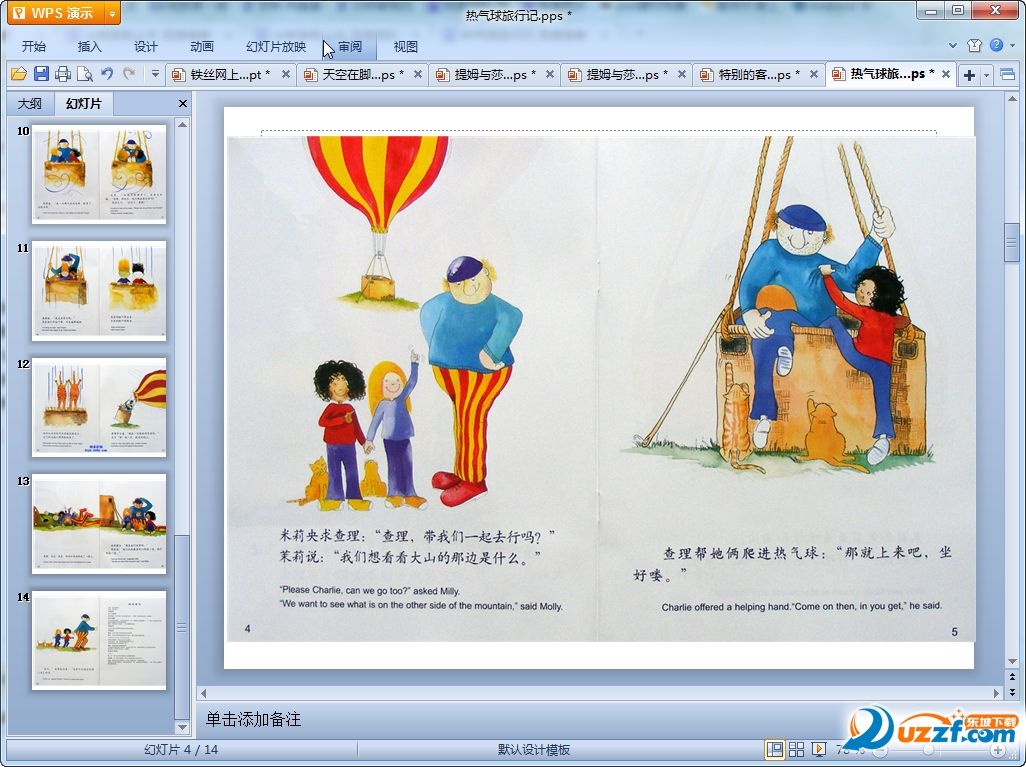Open the WPS 演示 application menu button

click(55, 12)
